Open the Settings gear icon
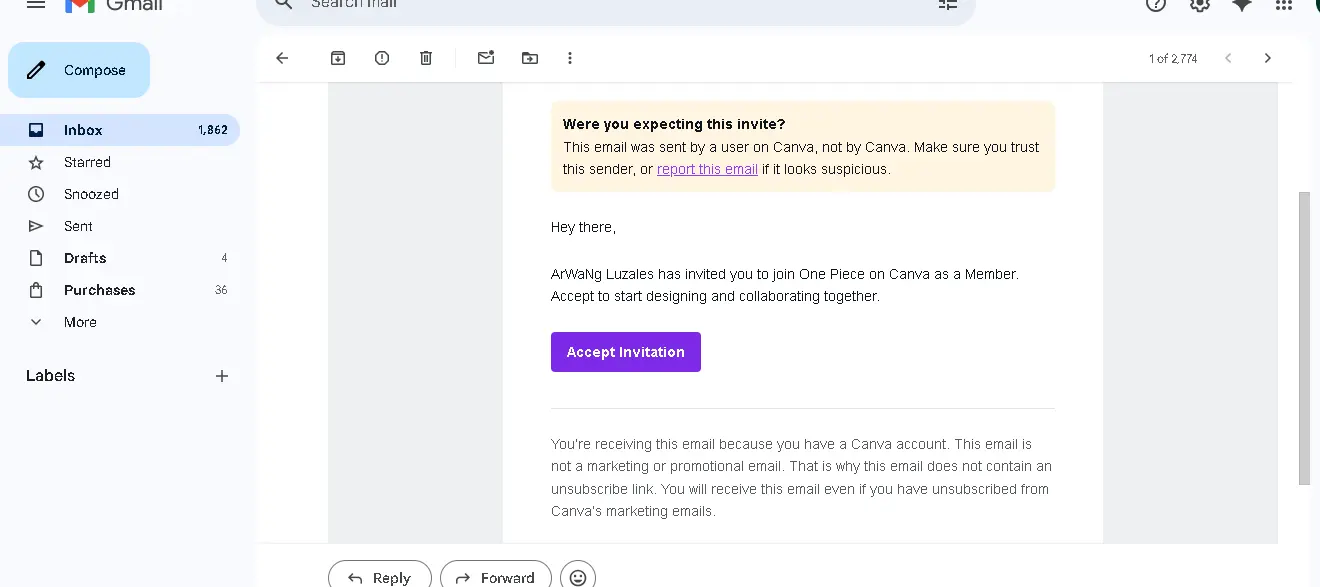 pyautogui.click(x=1199, y=4)
